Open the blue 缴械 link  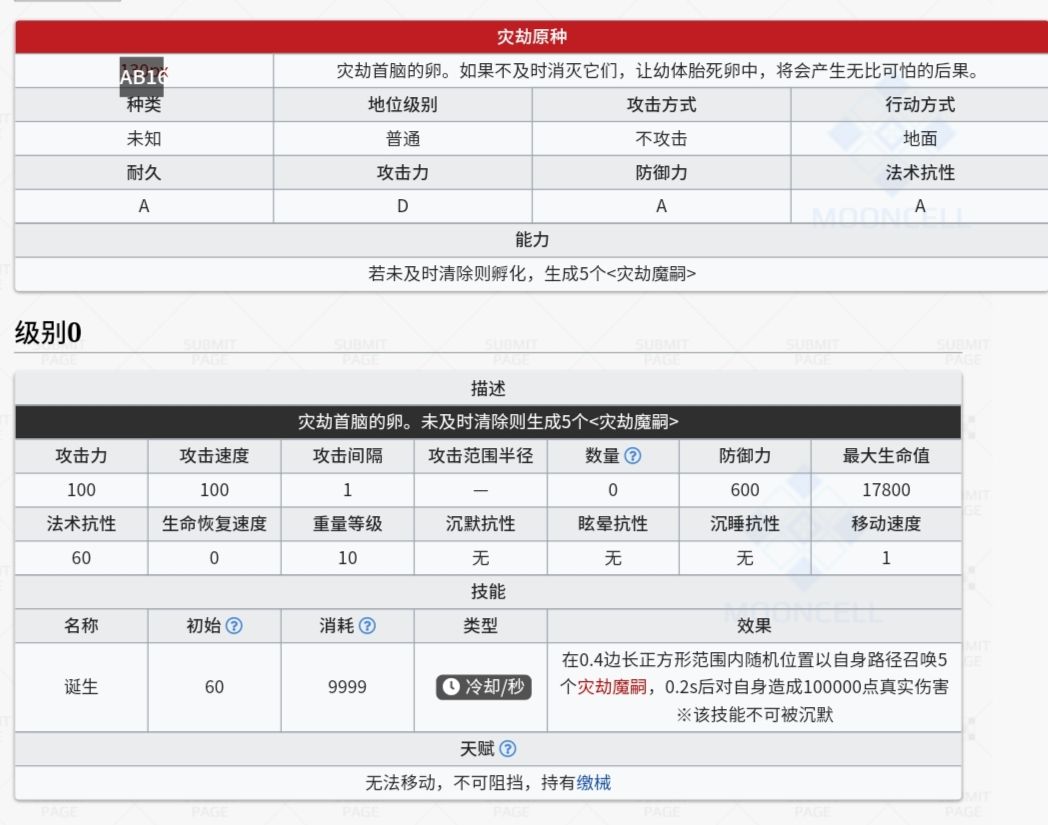click(x=594, y=783)
